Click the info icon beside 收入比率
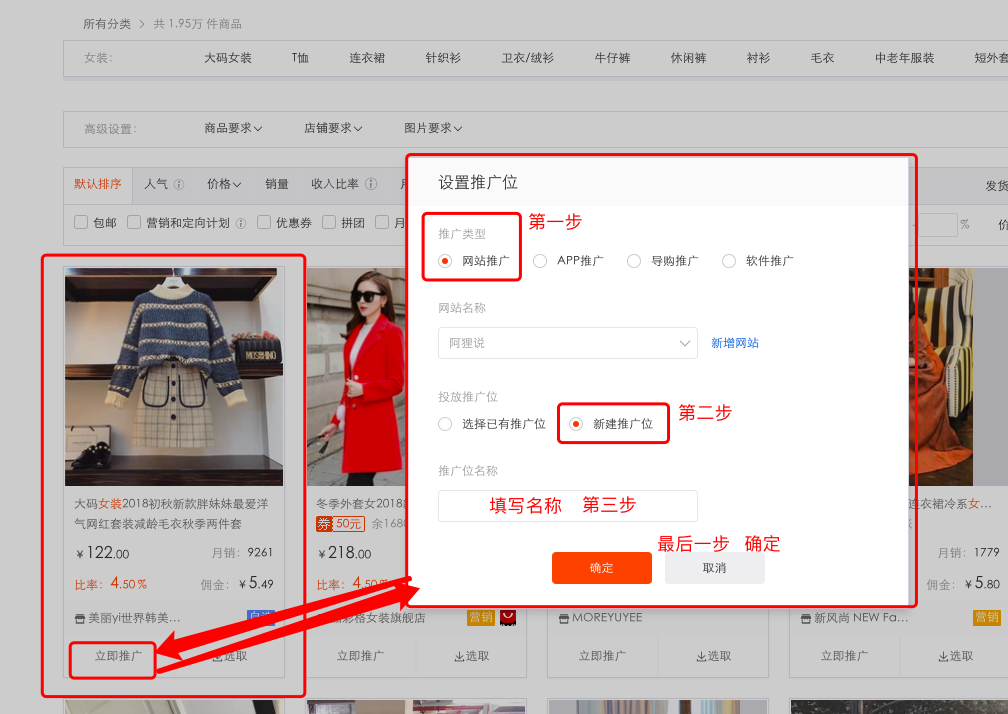This screenshot has height=714, width=1008. coord(371,185)
